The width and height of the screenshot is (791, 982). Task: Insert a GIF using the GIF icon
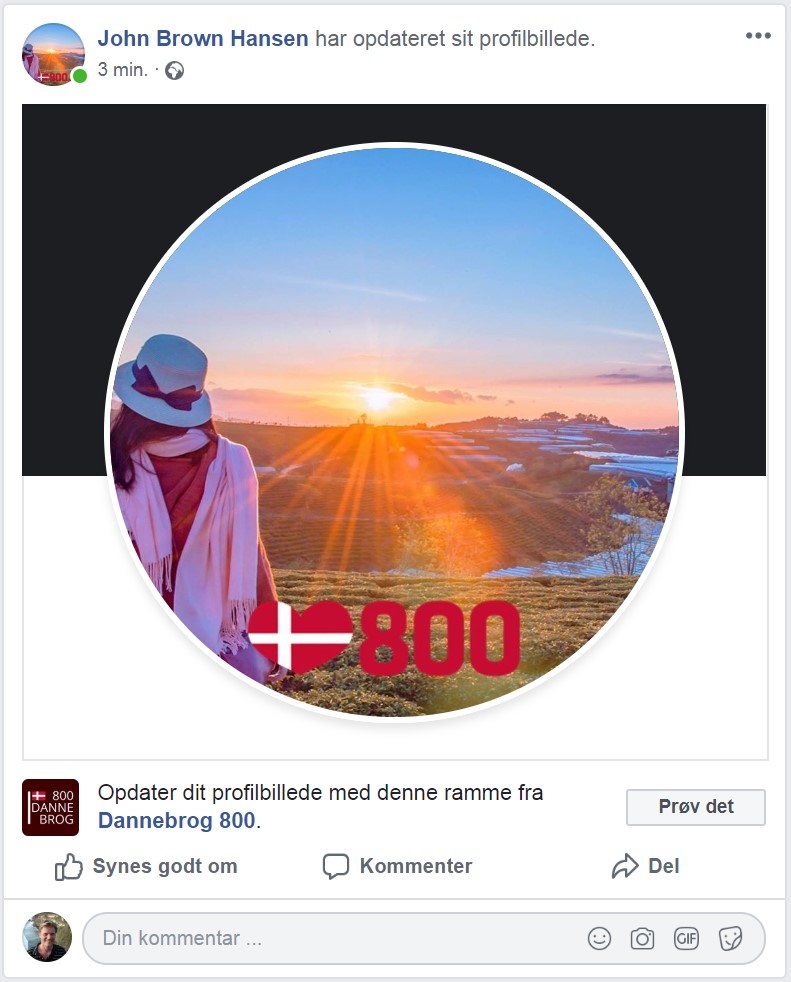686,938
